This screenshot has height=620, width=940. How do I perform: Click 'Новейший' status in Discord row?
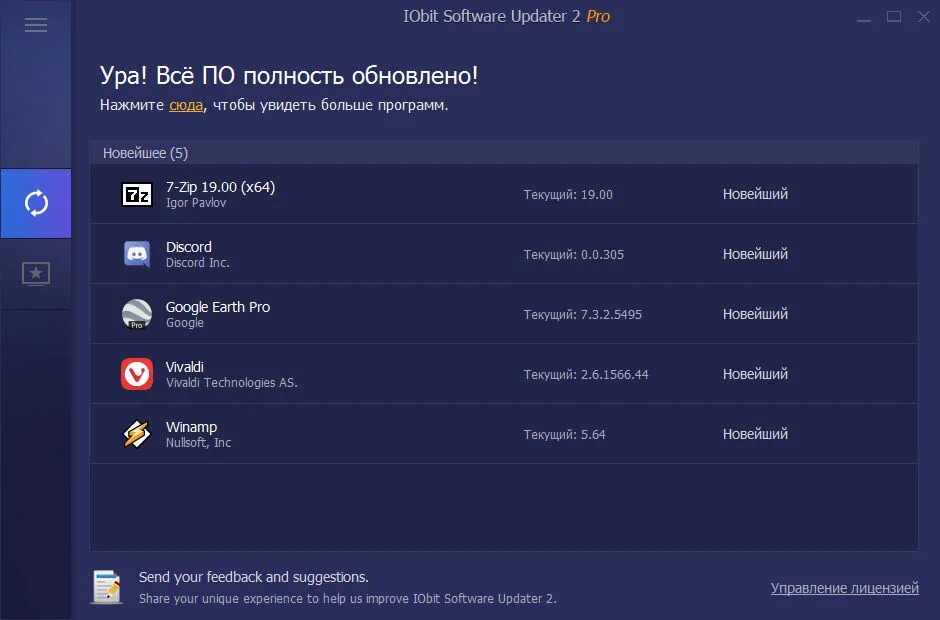coord(755,254)
